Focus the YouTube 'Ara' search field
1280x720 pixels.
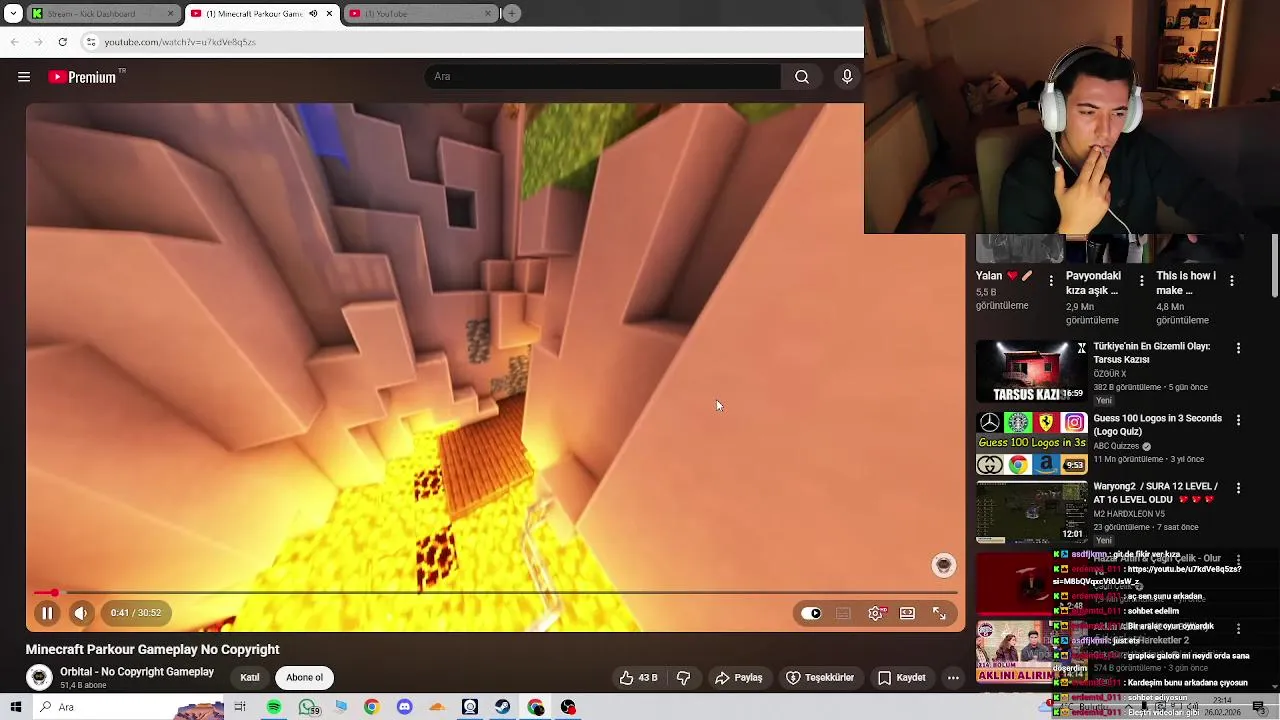click(603, 77)
